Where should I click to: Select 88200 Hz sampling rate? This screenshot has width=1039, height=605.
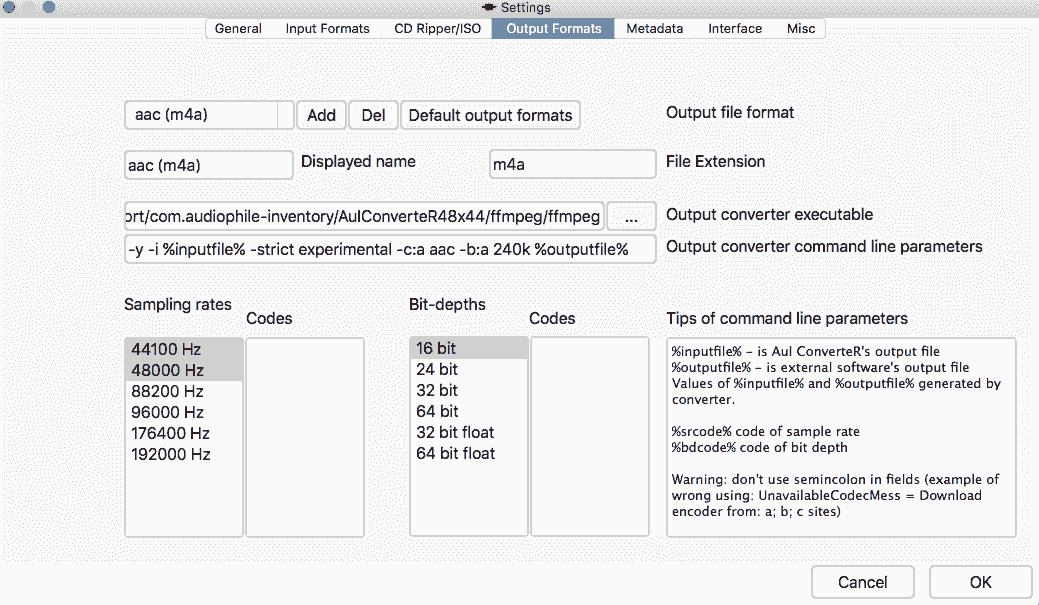tap(184, 392)
